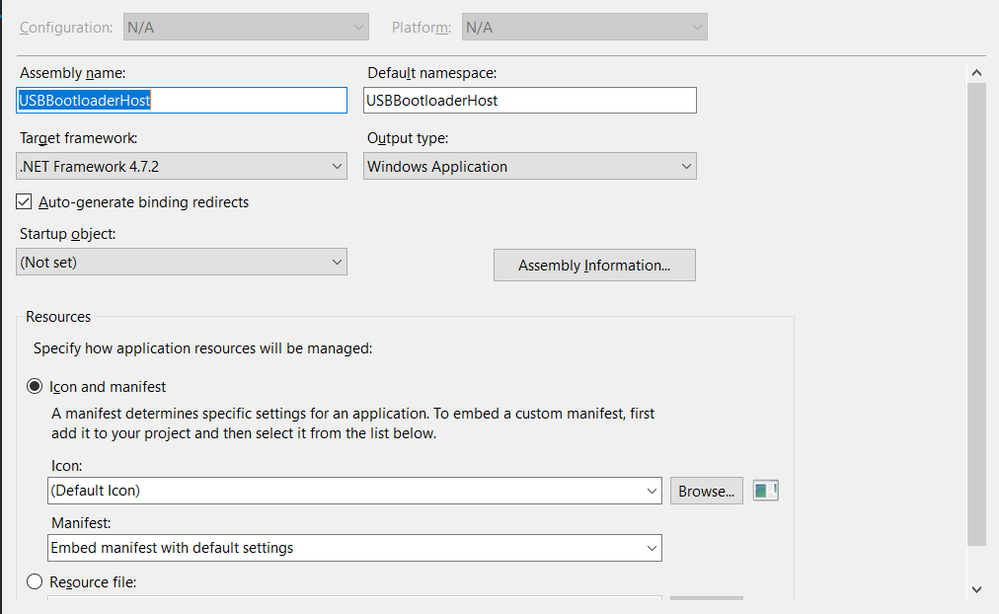This screenshot has height=614, width=999.
Task: Click the Manifest combo box dropdown arrow
Action: pos(650,547)
